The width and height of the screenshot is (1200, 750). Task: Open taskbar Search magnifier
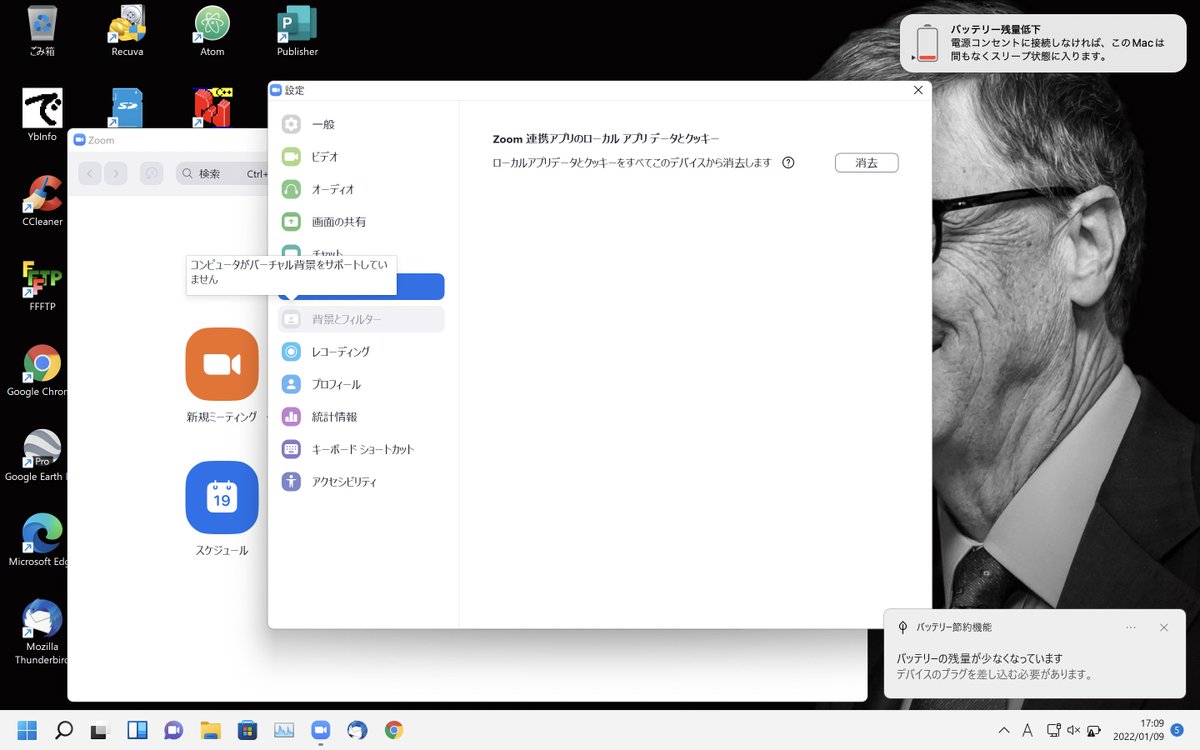click(64, 730)
